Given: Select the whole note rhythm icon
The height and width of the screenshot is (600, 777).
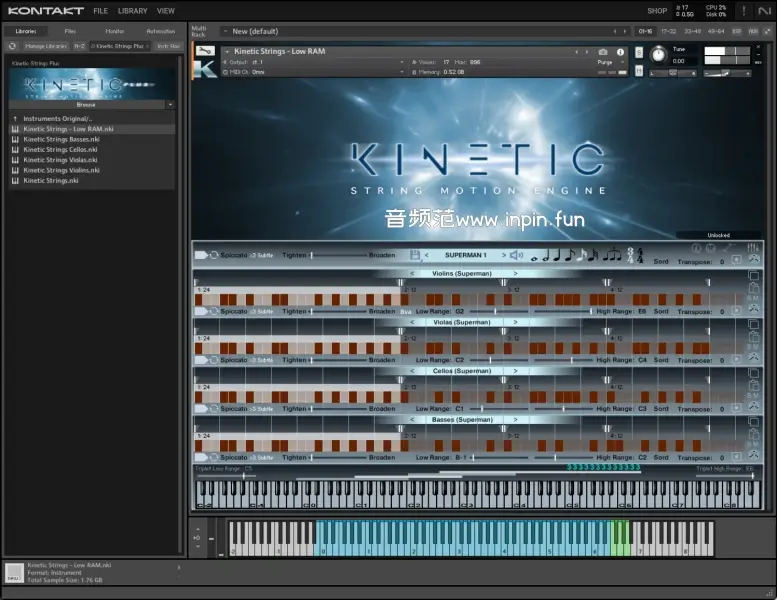Looking at the screenshot, I should pos(533,258).
